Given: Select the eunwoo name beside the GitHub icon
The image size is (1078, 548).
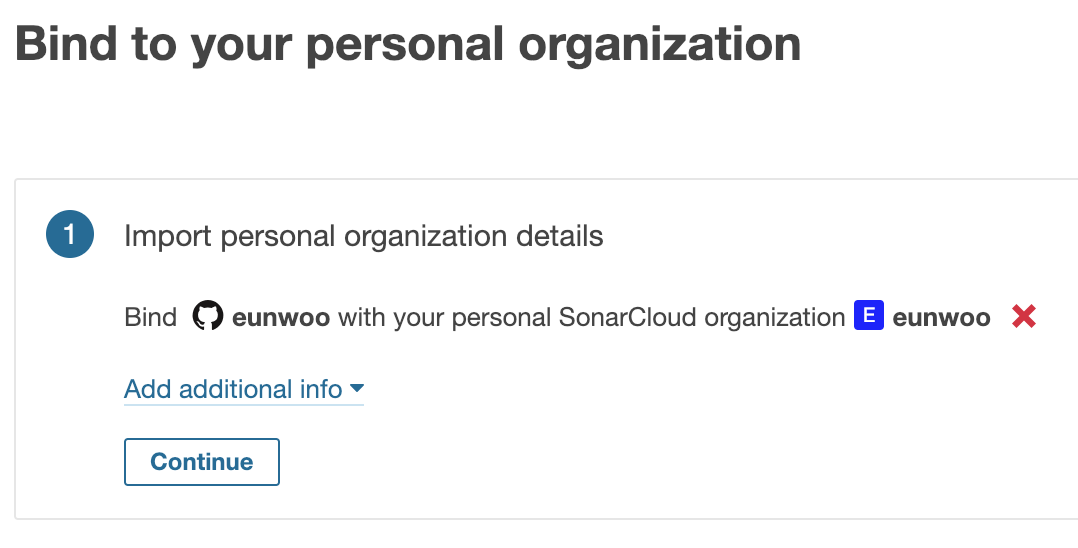Looking at the screenshot, I should (281, 317).
